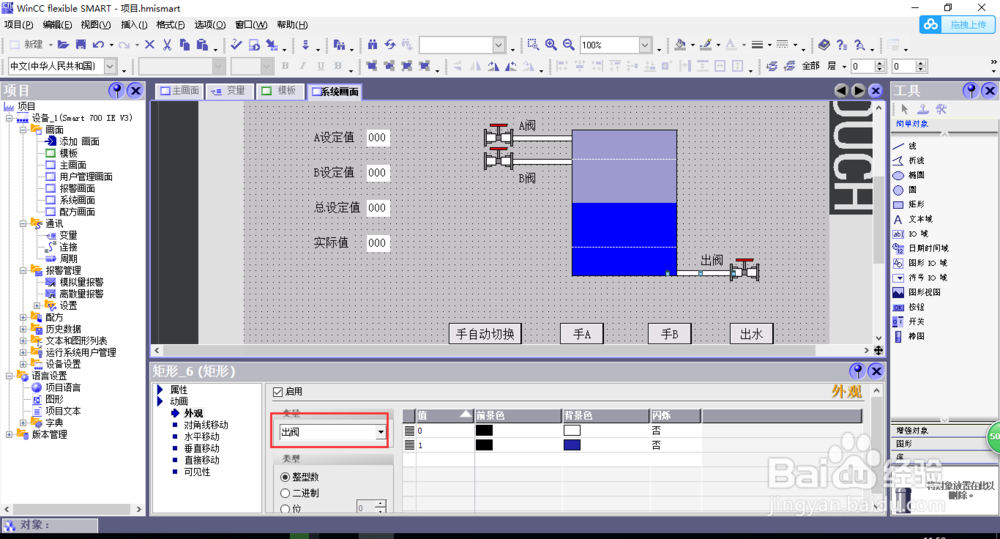Image resolution: width=1000 pixels, height=539 pixels.
Task: Delete selection with the X icon
Action: (x=149, y=45)
